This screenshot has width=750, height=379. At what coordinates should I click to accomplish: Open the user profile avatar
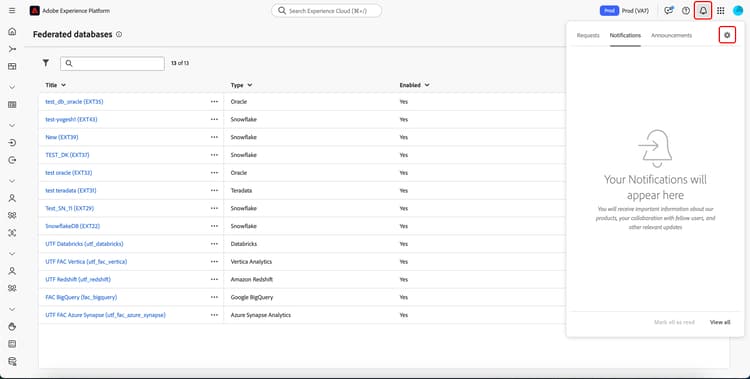[738, 11]
